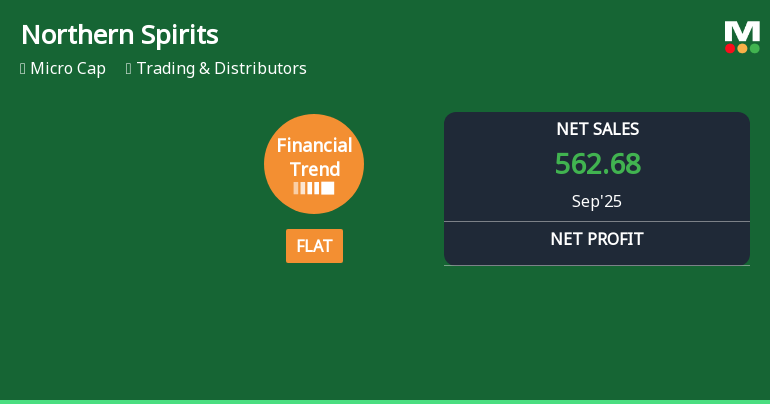
Task: Click the red dot under the logo
Action: tap(730, 48)
